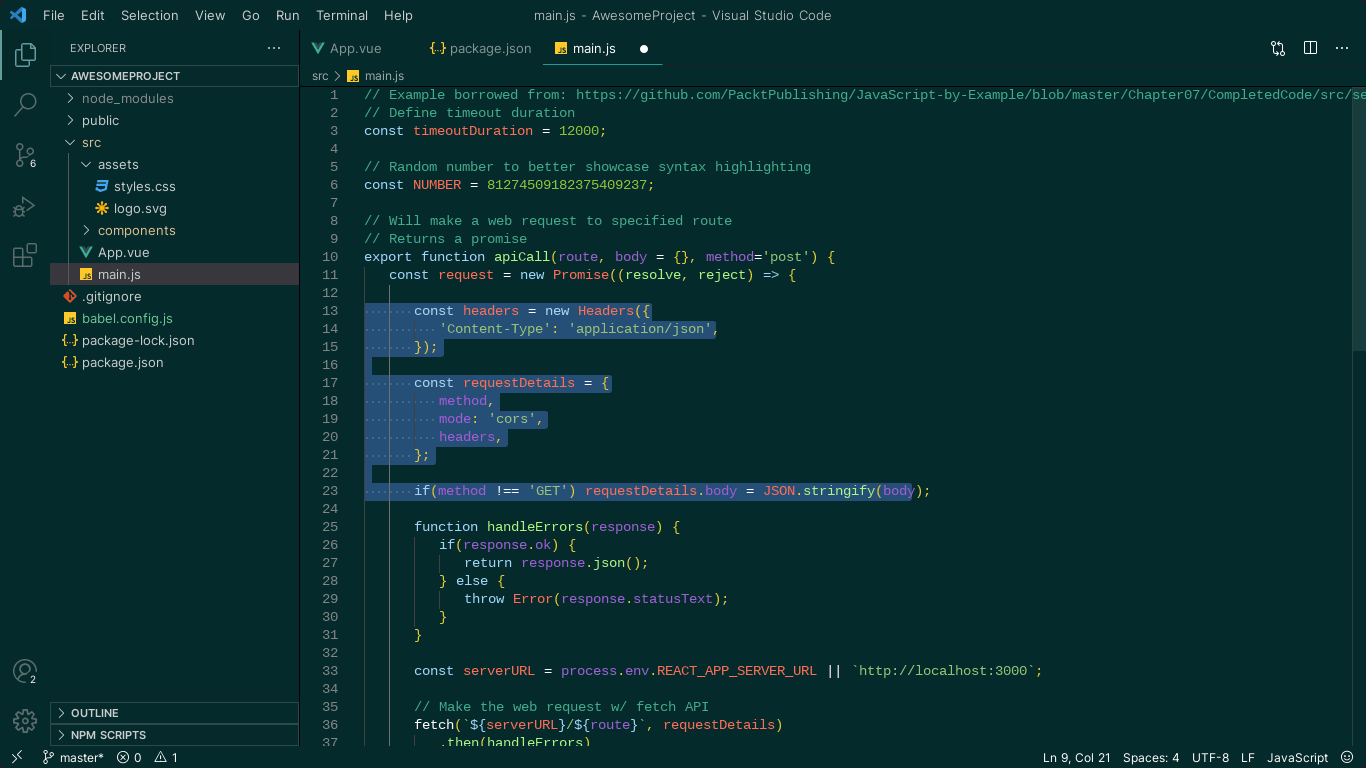Screen dimensions: 1366x768
Task: Open styles.css file in explorer
Action: coord(145,186)
